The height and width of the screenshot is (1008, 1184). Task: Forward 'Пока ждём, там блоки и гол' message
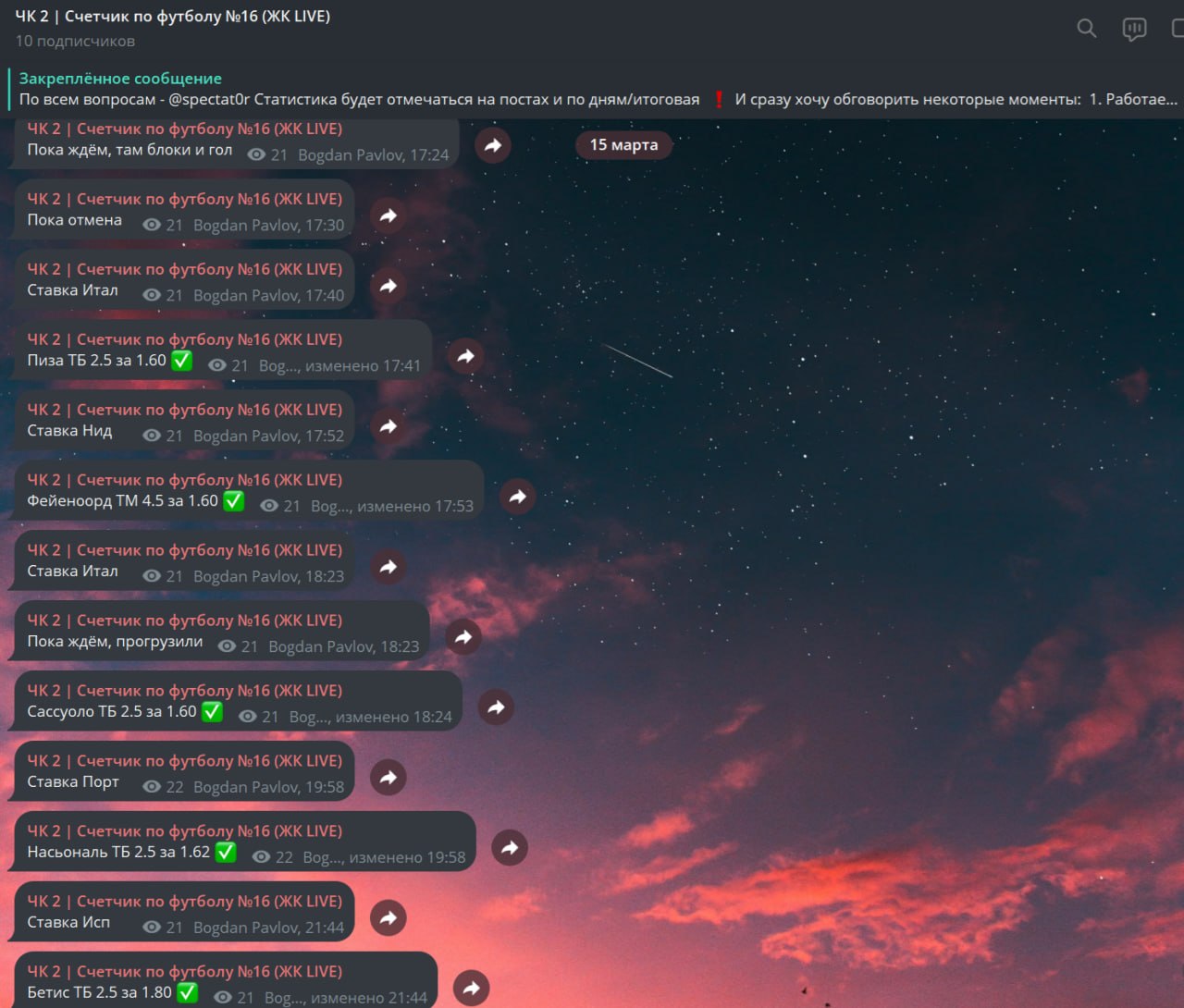click(493, 145)
